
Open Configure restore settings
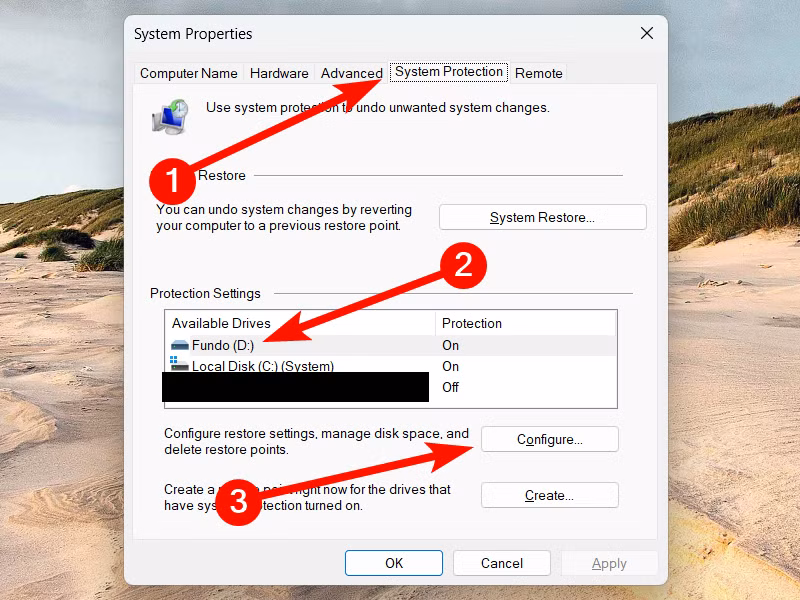point(550,439)
